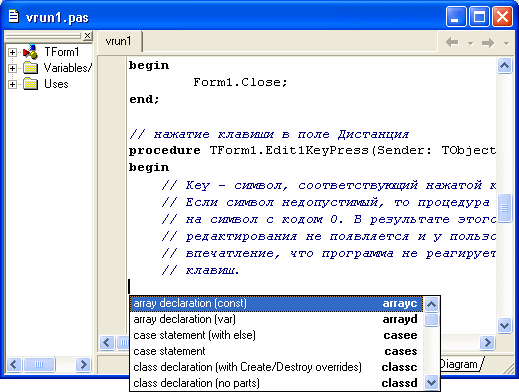Select Uses label in explorer tree
The height and width of the screenshot is (392, 519).
coord(56,84)
